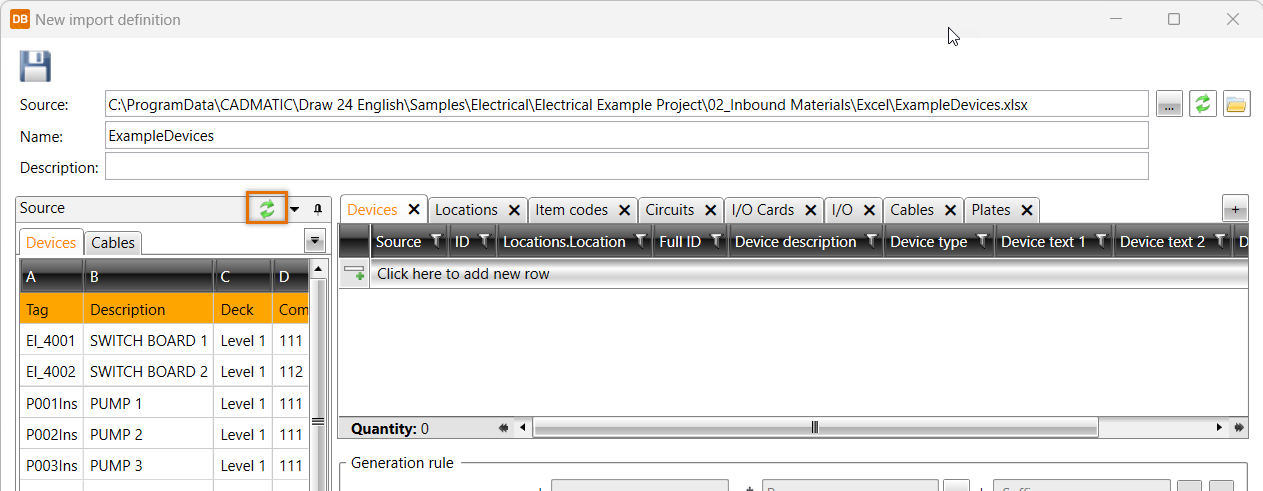This screenshot has width=1263, height=491.
Task: Click here to add new row
Action: pyautogui.click(x=463, y=274)
